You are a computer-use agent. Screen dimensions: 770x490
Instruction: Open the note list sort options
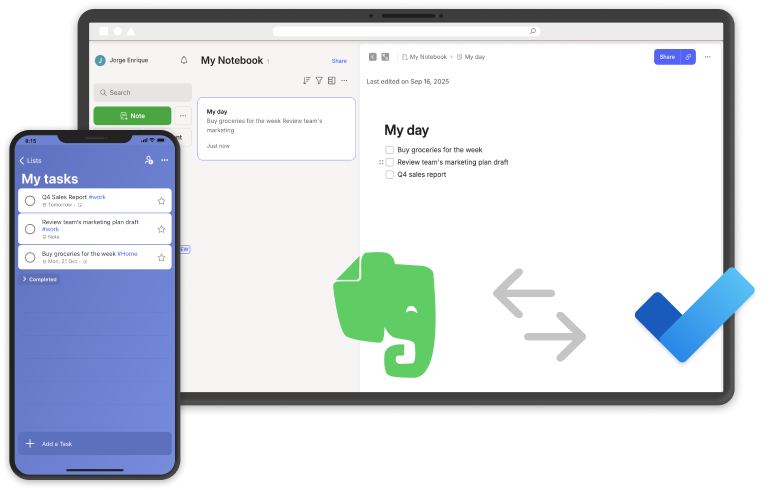tap(306, 81)
